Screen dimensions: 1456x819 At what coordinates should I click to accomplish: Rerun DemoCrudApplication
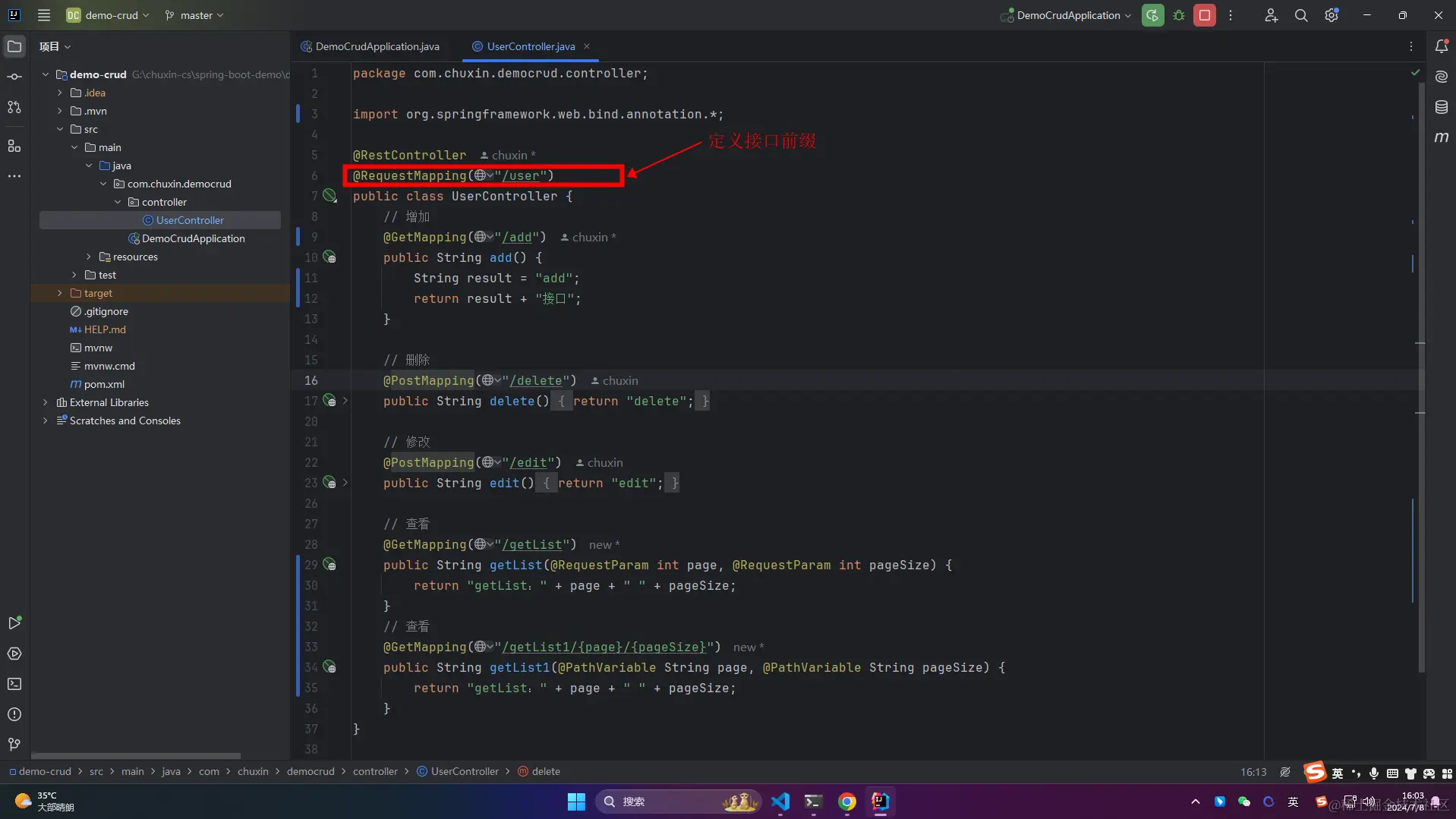point(1152,15)
